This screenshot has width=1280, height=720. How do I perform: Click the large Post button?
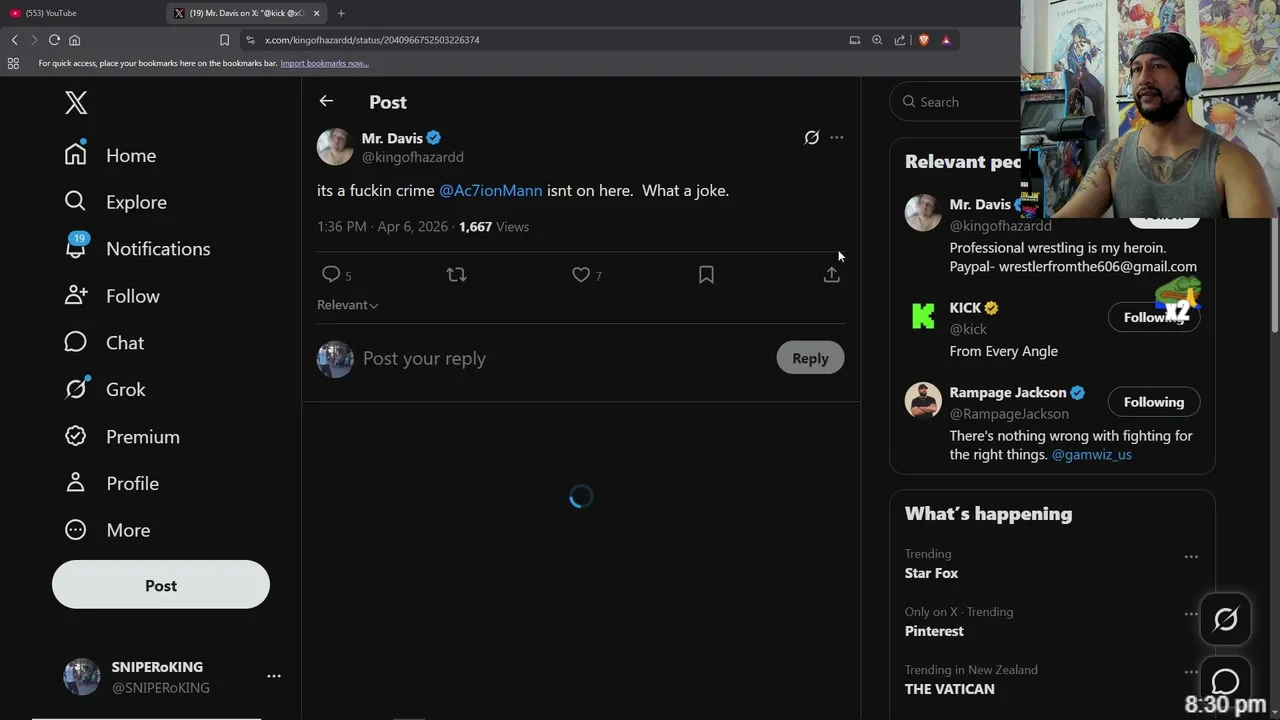coord(161,585)
